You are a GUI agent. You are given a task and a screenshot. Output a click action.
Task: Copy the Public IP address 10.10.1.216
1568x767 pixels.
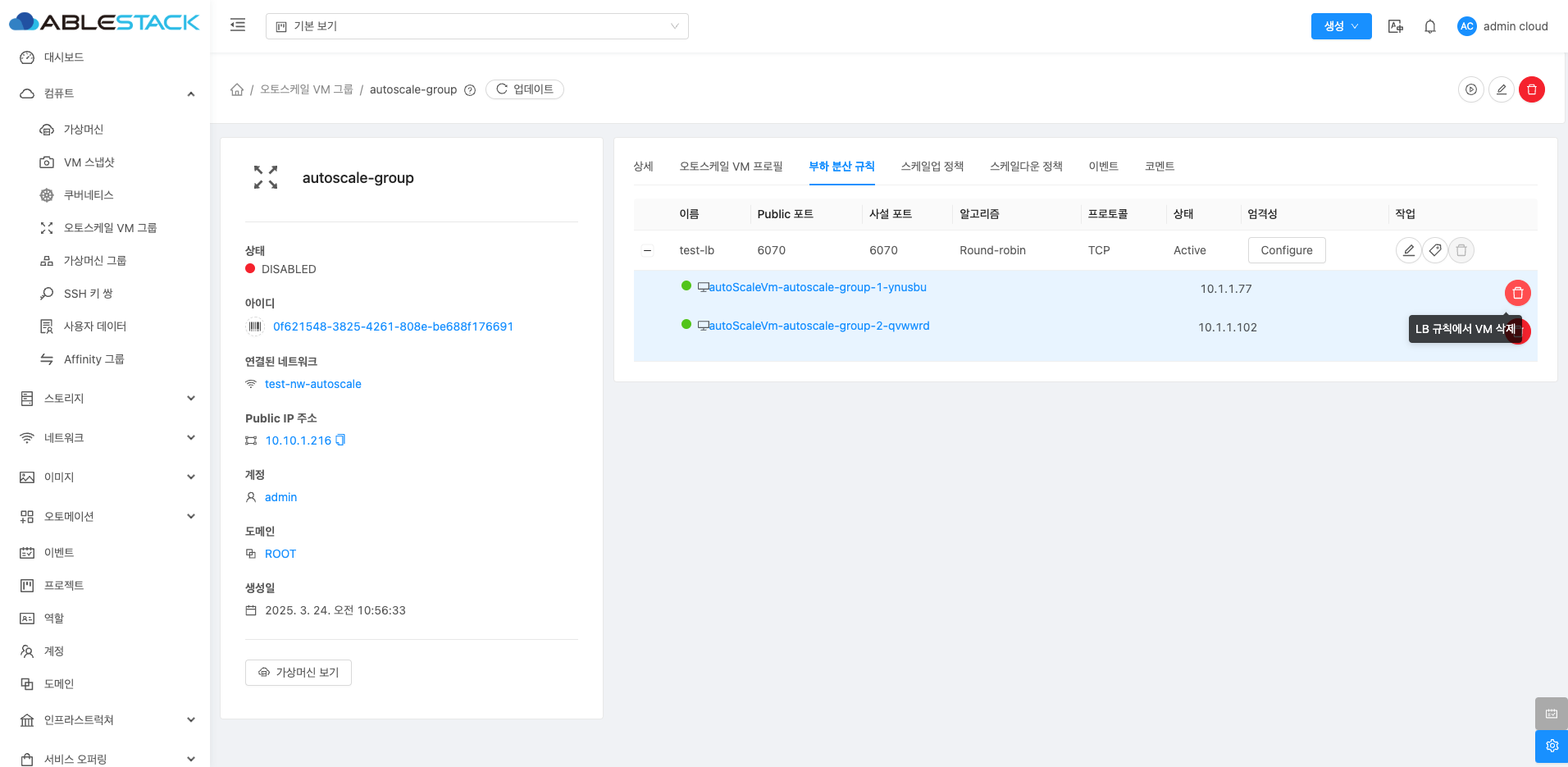pyautogui.click(x=341, y=441)
